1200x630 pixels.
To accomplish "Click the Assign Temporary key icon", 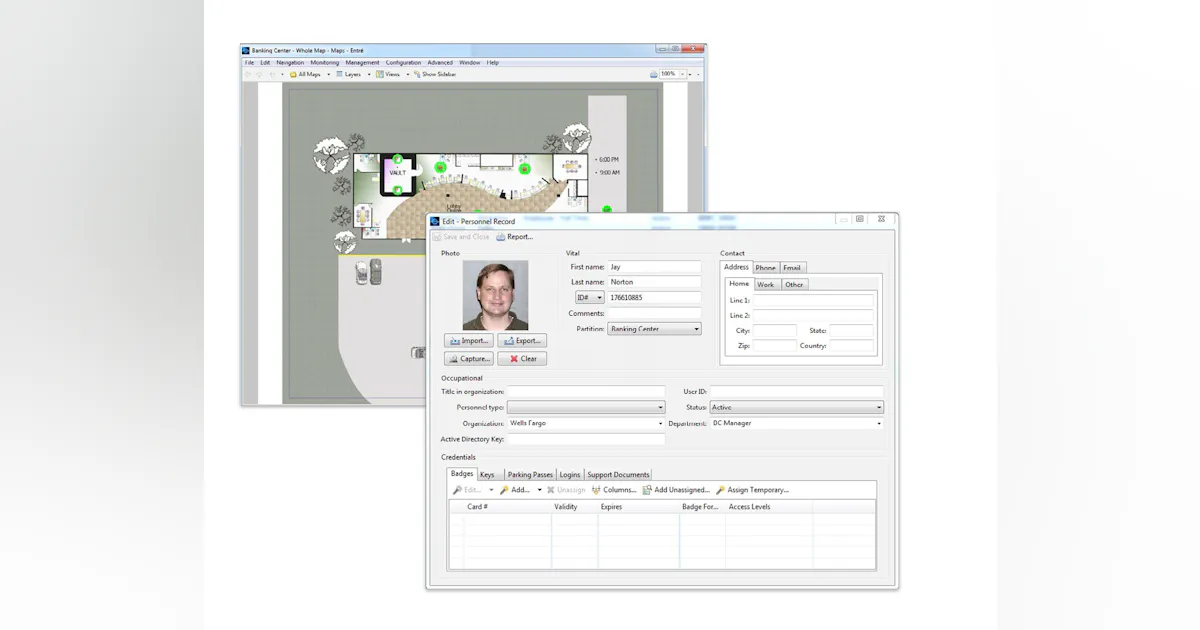I will 720,490.
